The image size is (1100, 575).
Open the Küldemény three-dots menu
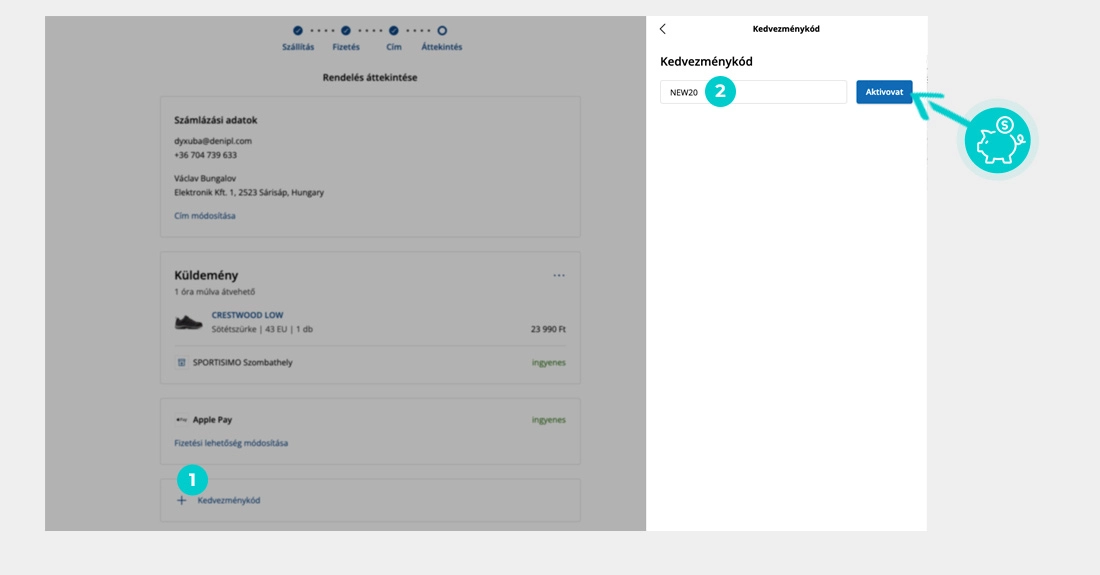558,276
